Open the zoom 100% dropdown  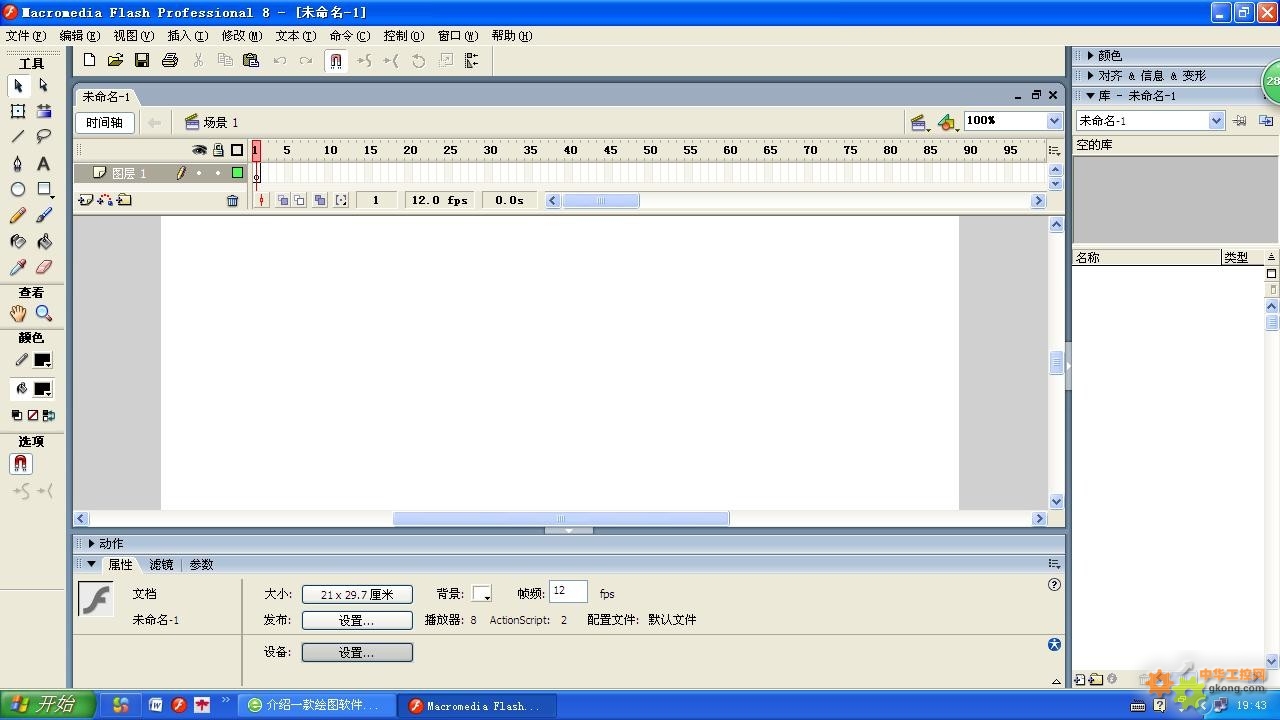[x=1054, y=121]
